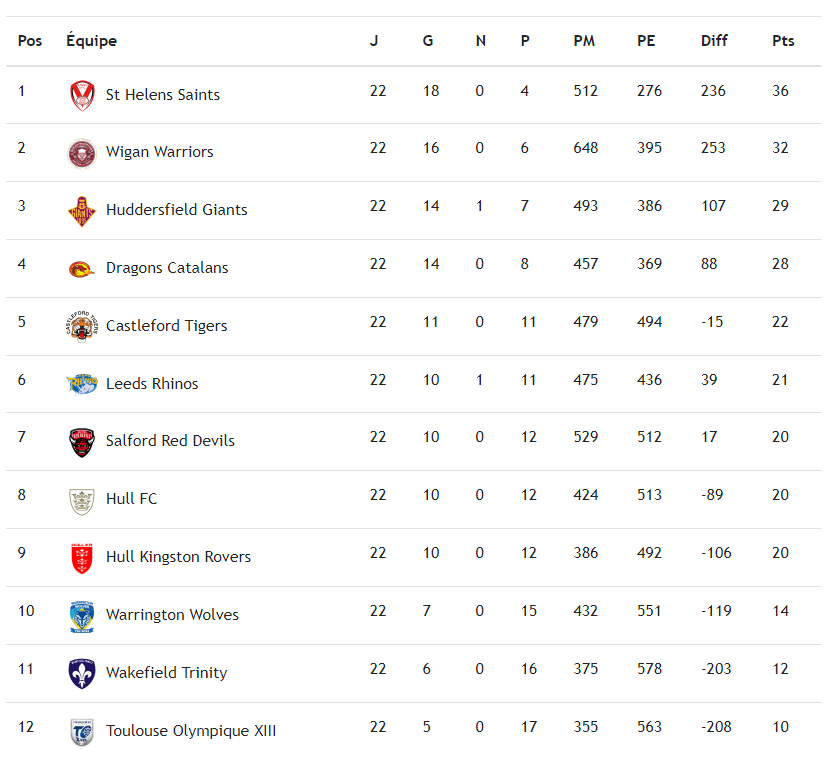Click the Wakefield Trinity fleur-de-lis logo
Viewport: 837px width, 765px height.
pyautogui.click(x=82, y=673)
